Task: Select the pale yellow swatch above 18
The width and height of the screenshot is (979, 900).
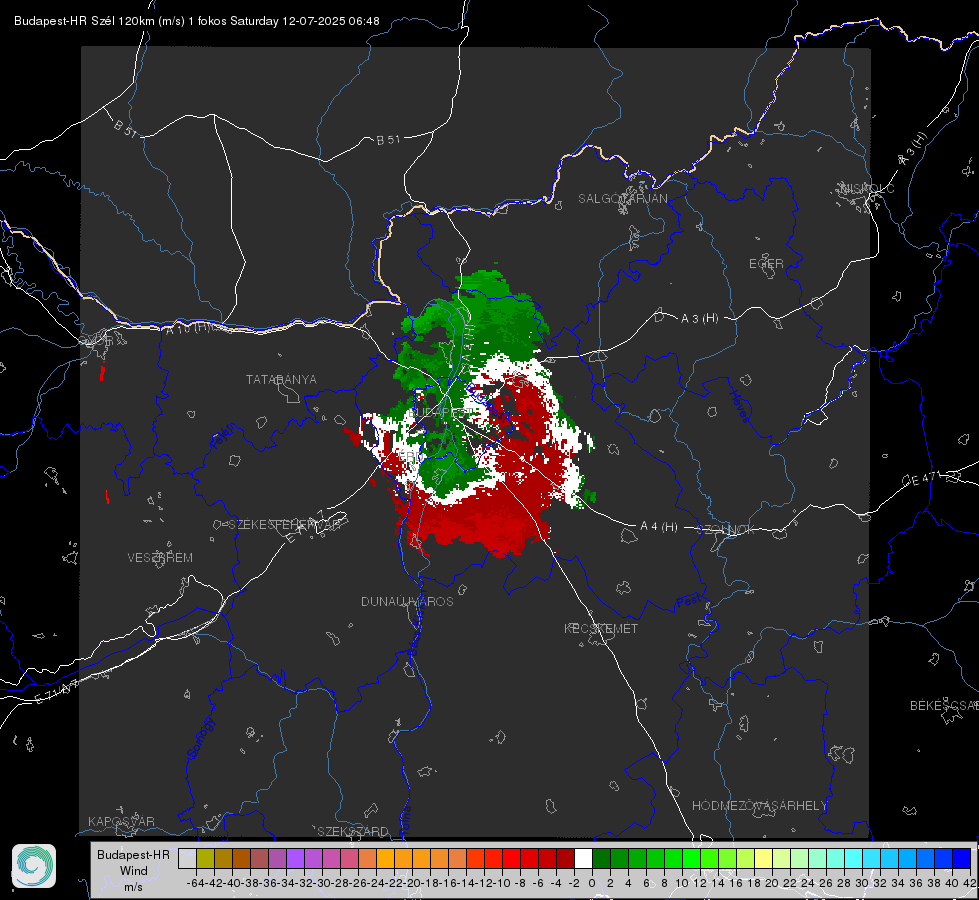Action: tap(764, 859)
